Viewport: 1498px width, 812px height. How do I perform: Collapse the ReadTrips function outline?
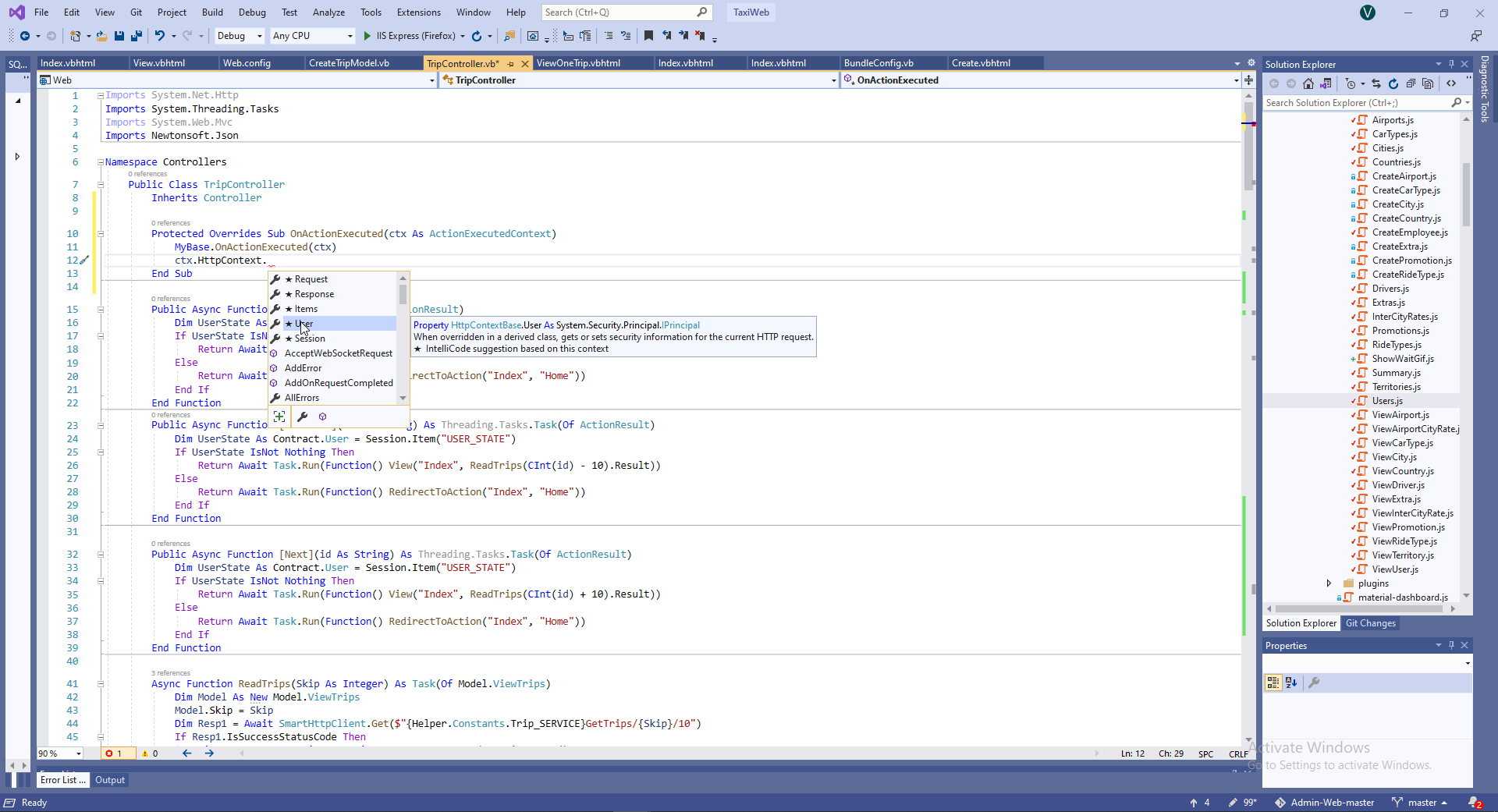101,684
